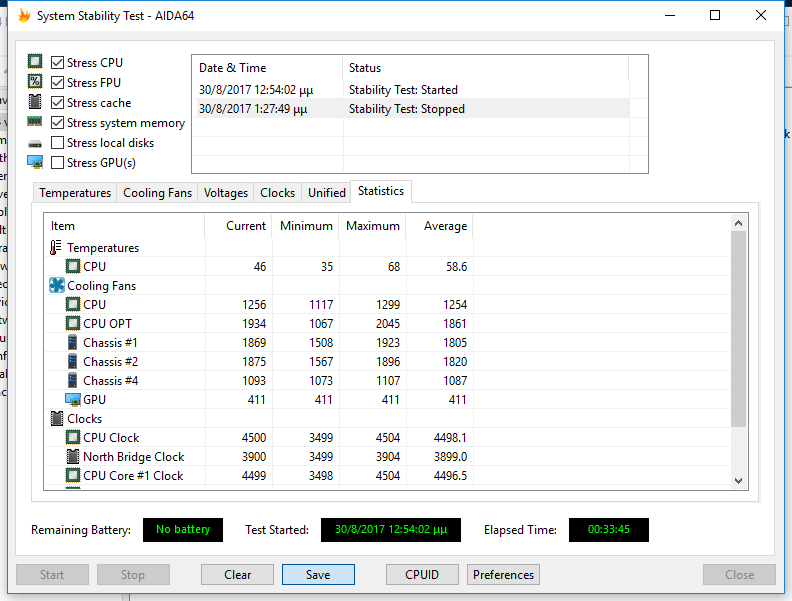Uncheck the Stress cache checkbox
Viewport: 792px width, 601px height.
point(58,103)
